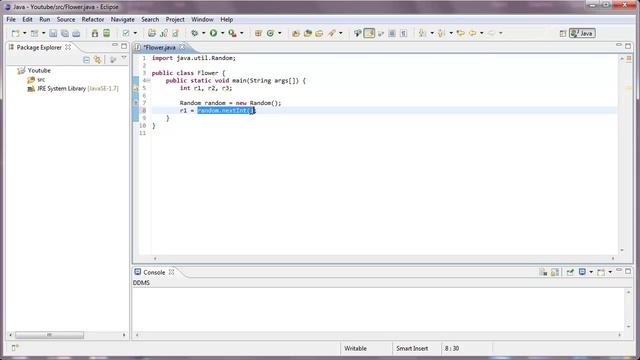The image size is (640, 360).
Task: Click the 'Smart Insert' status bar entry
Action: [412, 349]
